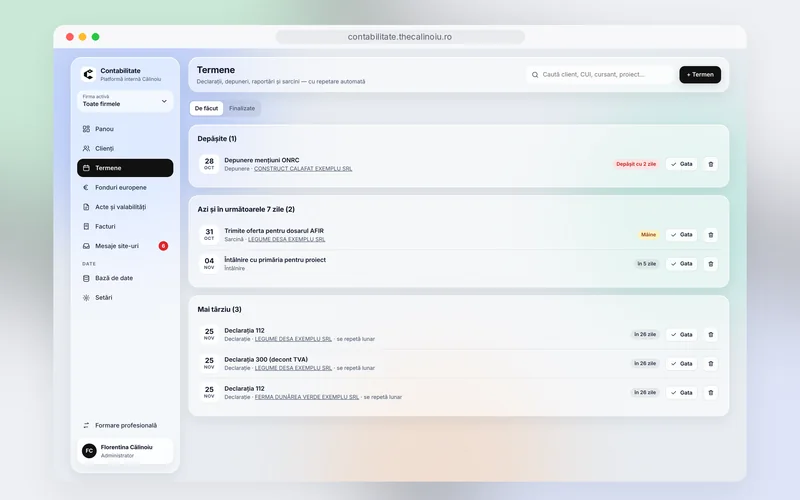Viewport: 800px width, 500px height.
Task: Delete FERMA DUNĂREA VERDE Declarația 112 entry
Action: click(711, 393)
